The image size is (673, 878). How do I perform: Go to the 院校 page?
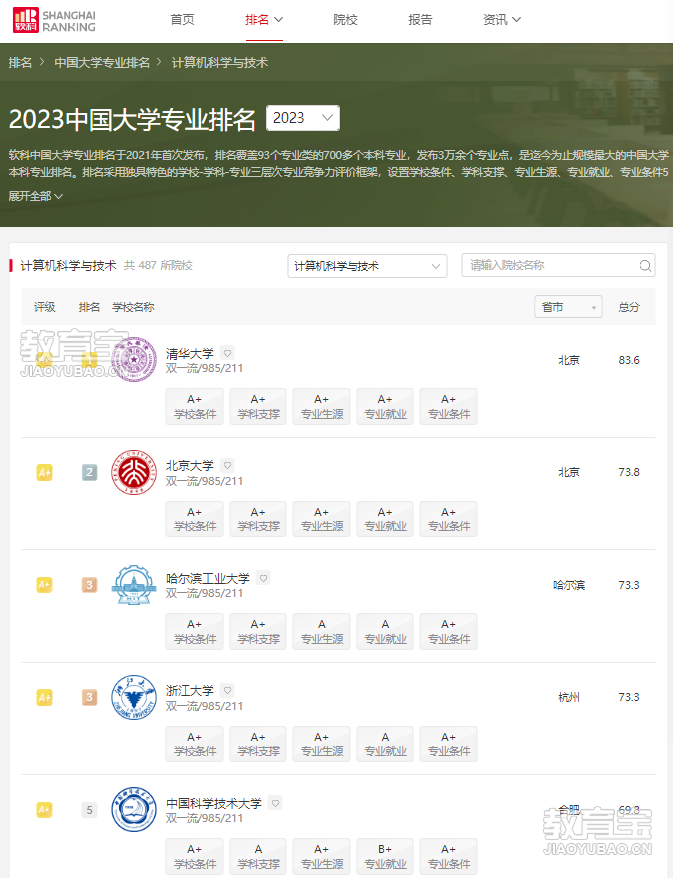tap(345, 20)
